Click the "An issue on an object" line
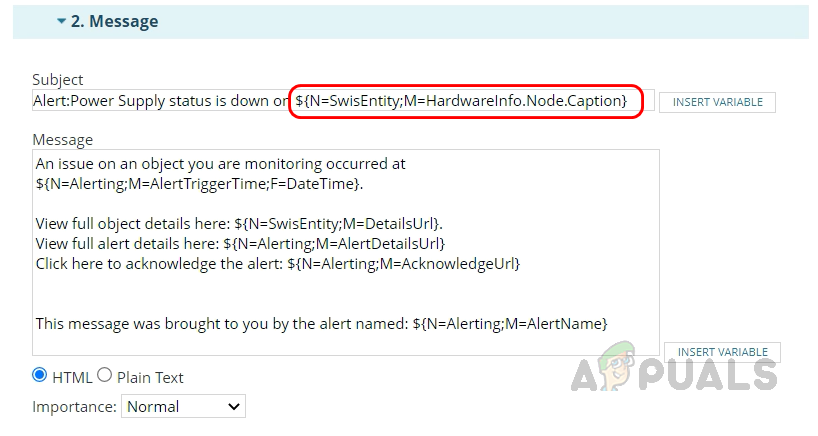Viewport: 818px width, 436px height. pyautogui.click(x=220, y=164)
